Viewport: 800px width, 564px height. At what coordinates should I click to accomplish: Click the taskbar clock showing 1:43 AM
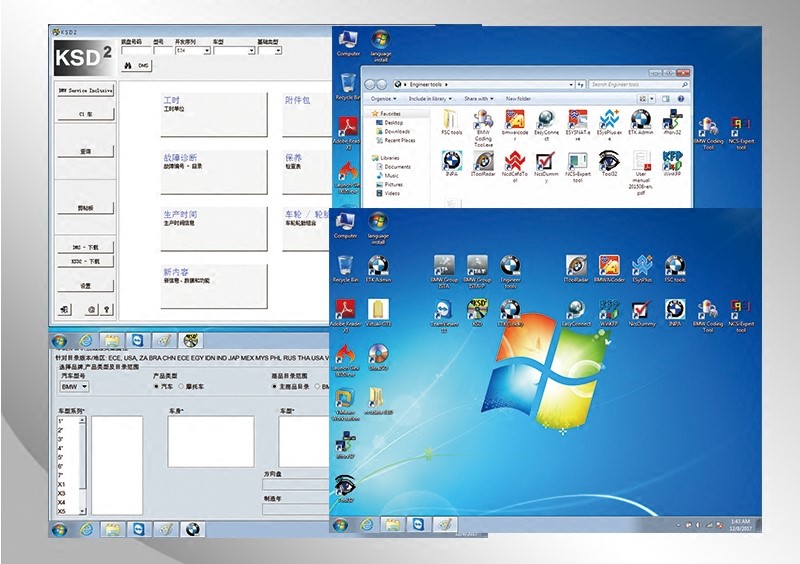740,525
